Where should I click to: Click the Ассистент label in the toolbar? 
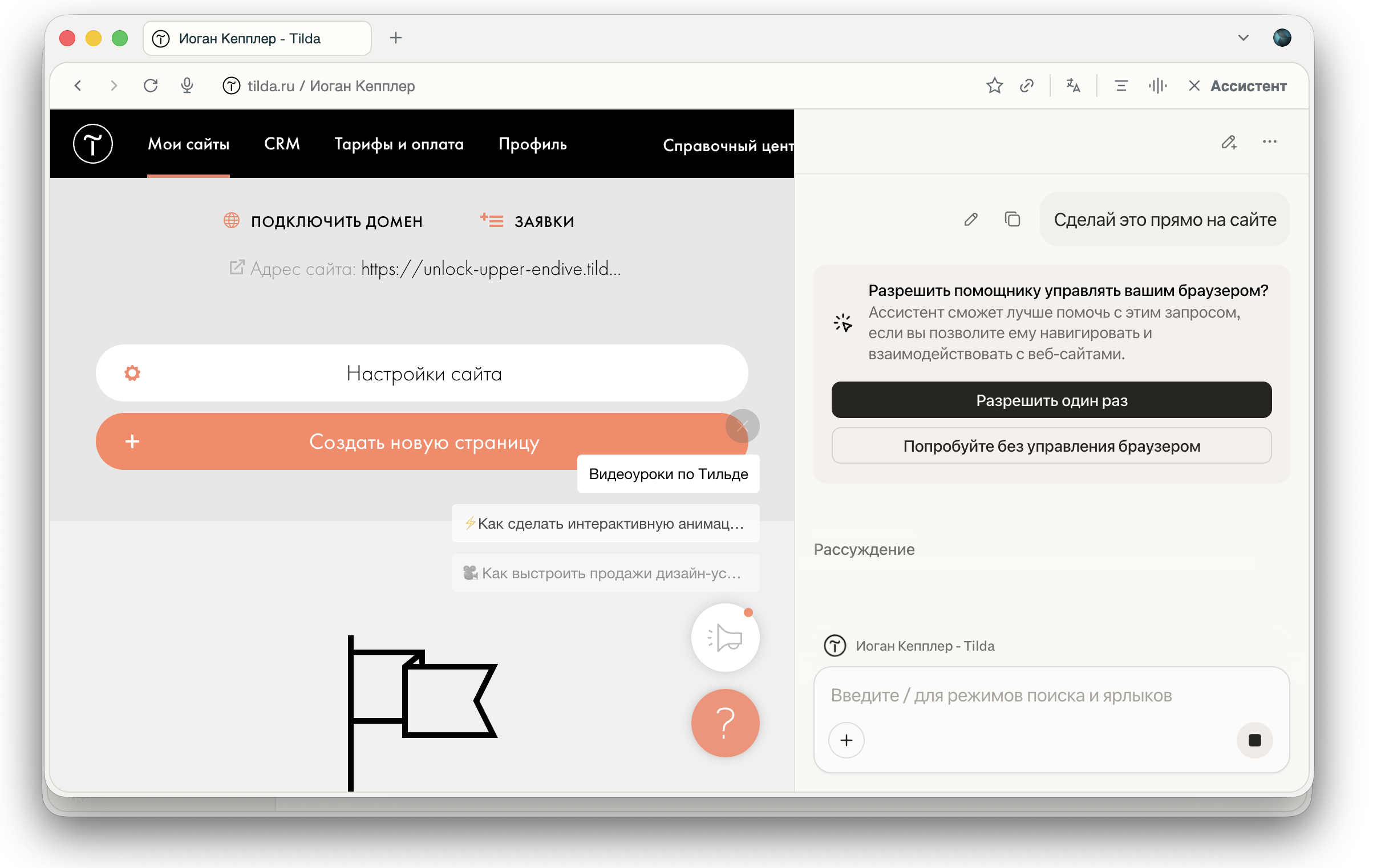[x=1248, y=86]
